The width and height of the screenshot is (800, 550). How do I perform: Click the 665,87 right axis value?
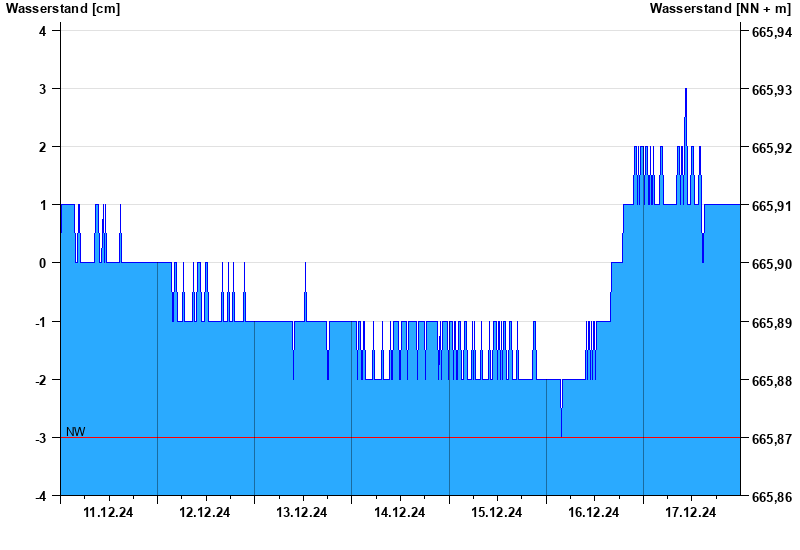click(771, 439)
